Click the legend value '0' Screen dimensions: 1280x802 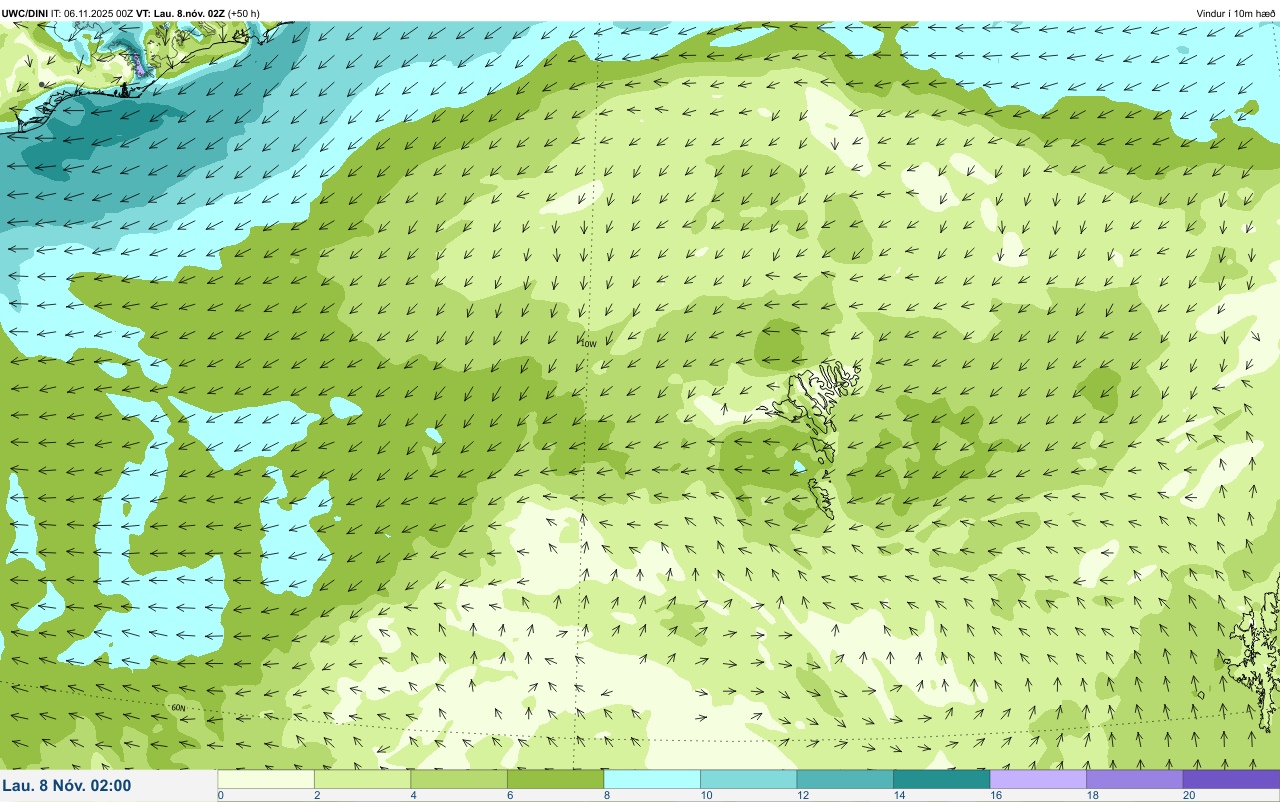pos(220,795)
